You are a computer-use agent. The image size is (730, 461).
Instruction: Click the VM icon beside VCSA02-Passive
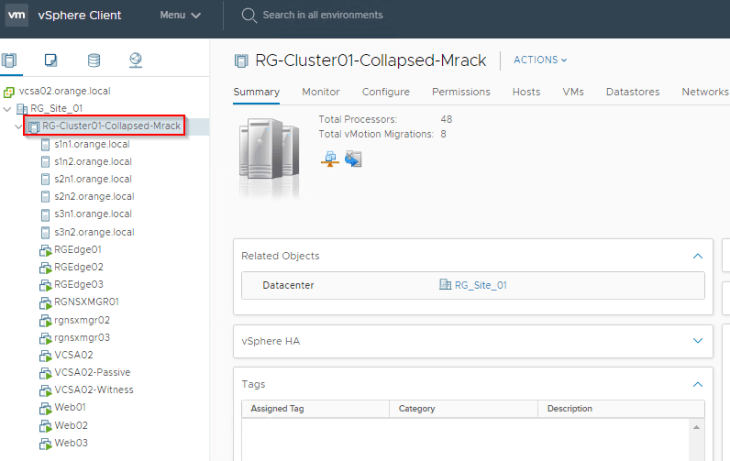click(45, 373)
